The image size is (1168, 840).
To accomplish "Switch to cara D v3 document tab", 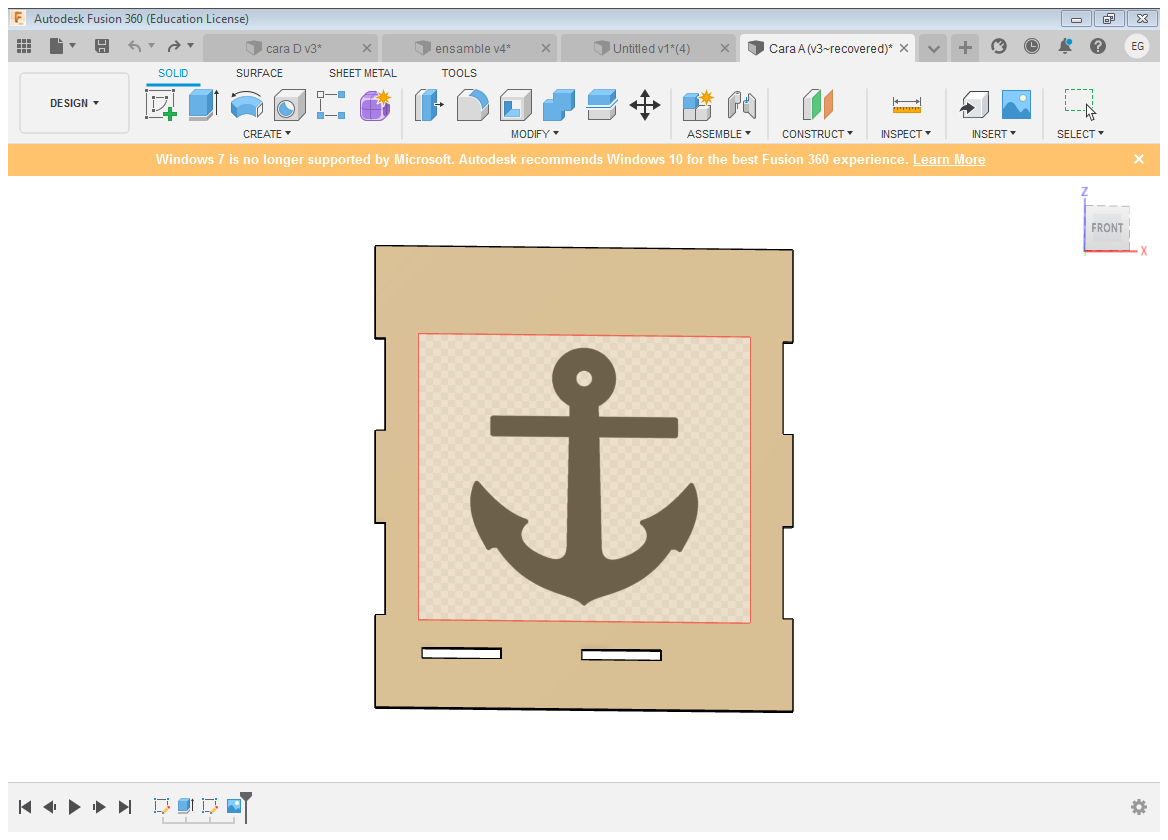I will [x=293, y=48].
